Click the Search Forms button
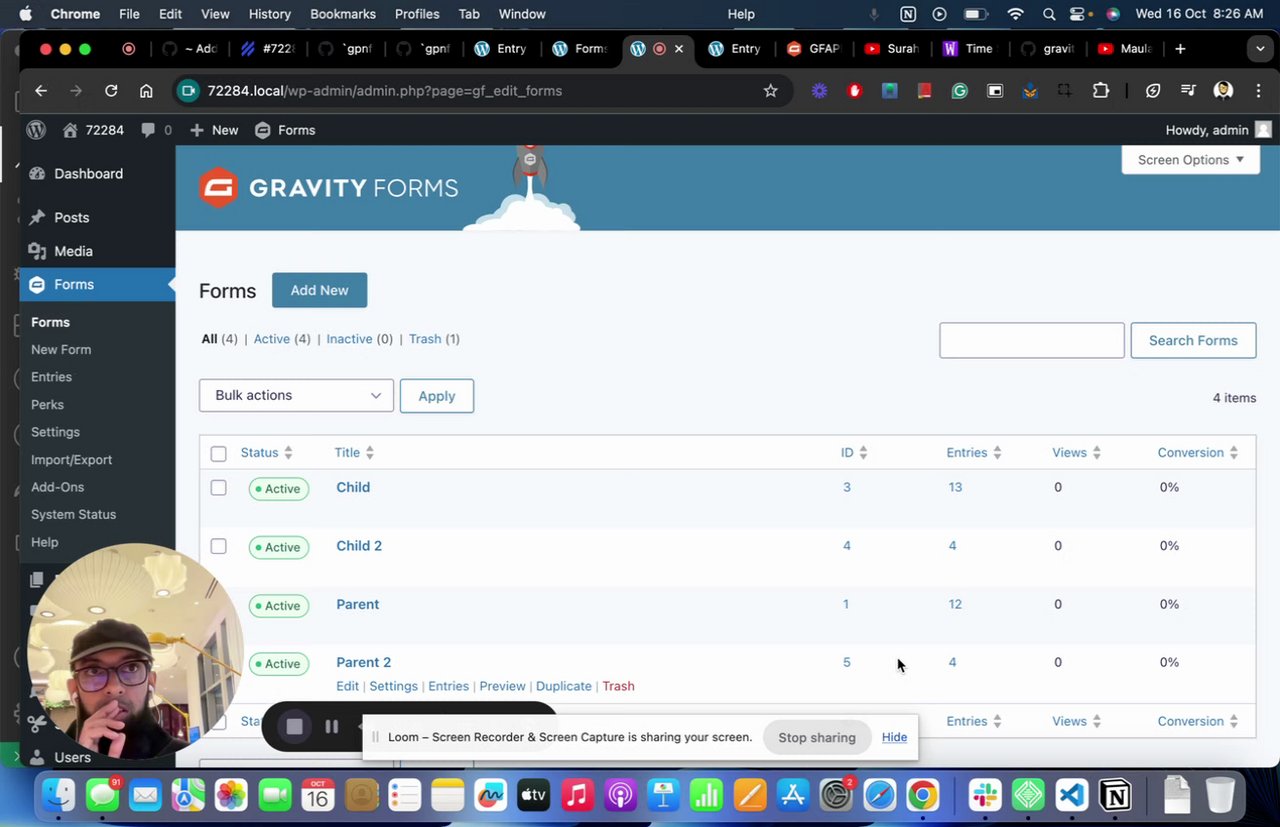This screenshot has width=1280, height=827. (x=1193, y=340)
